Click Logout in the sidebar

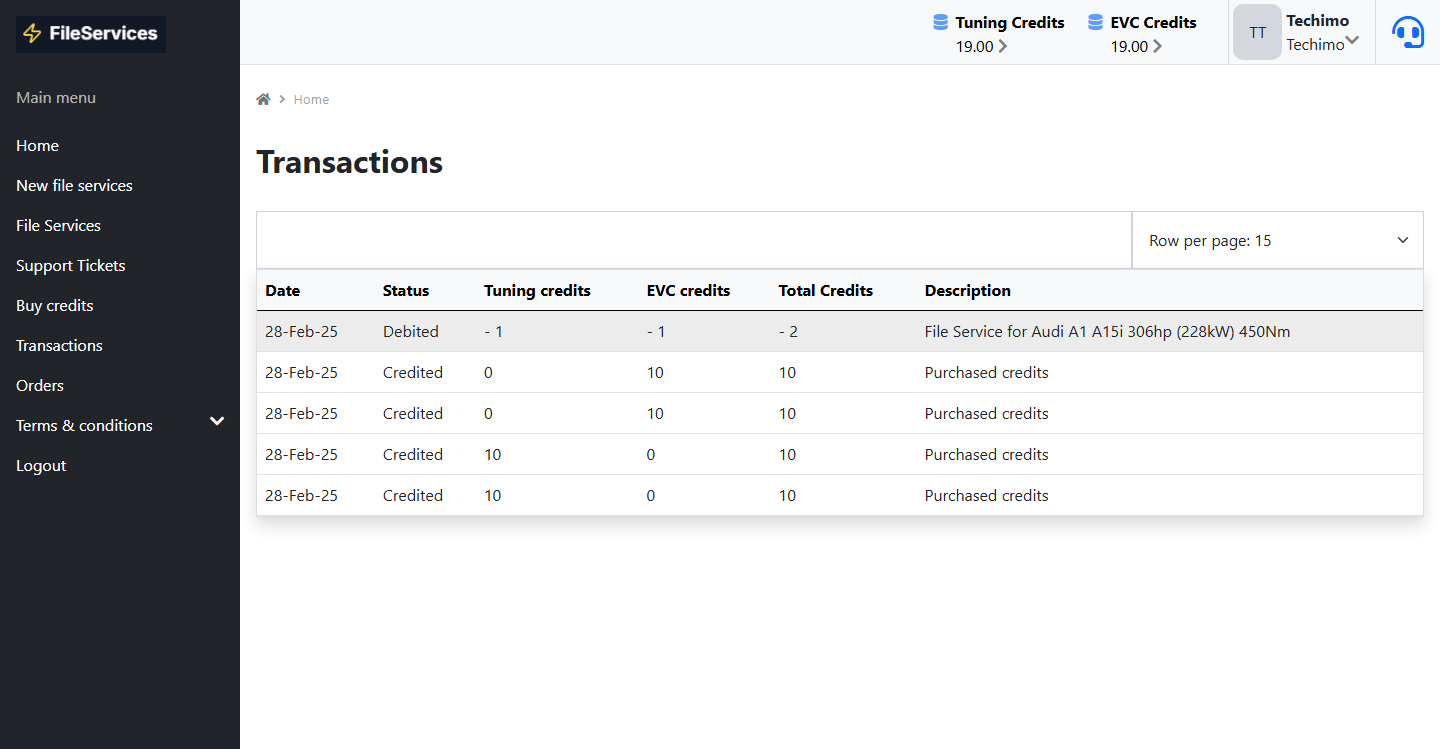coord(40,465)
